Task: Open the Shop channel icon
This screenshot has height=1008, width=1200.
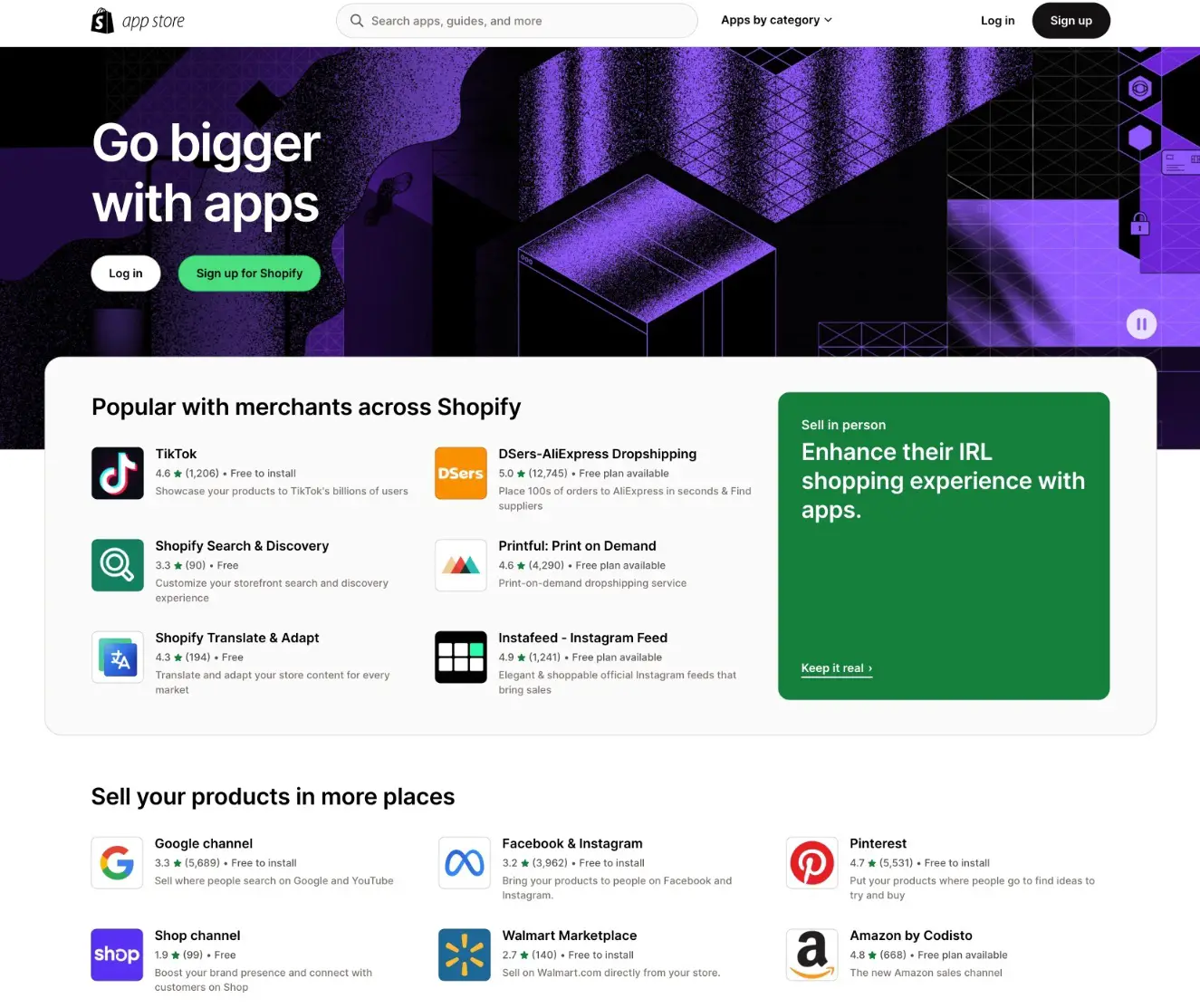Action: 117,955
